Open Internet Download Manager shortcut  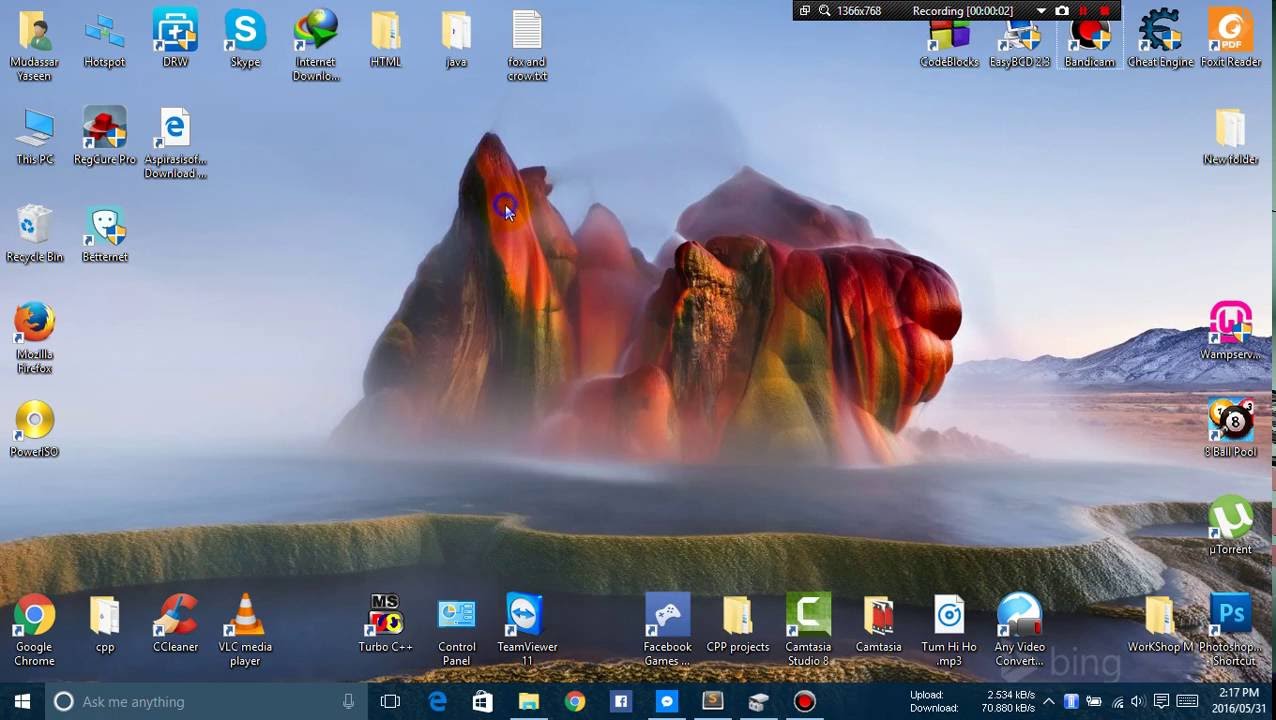point(316,45)
